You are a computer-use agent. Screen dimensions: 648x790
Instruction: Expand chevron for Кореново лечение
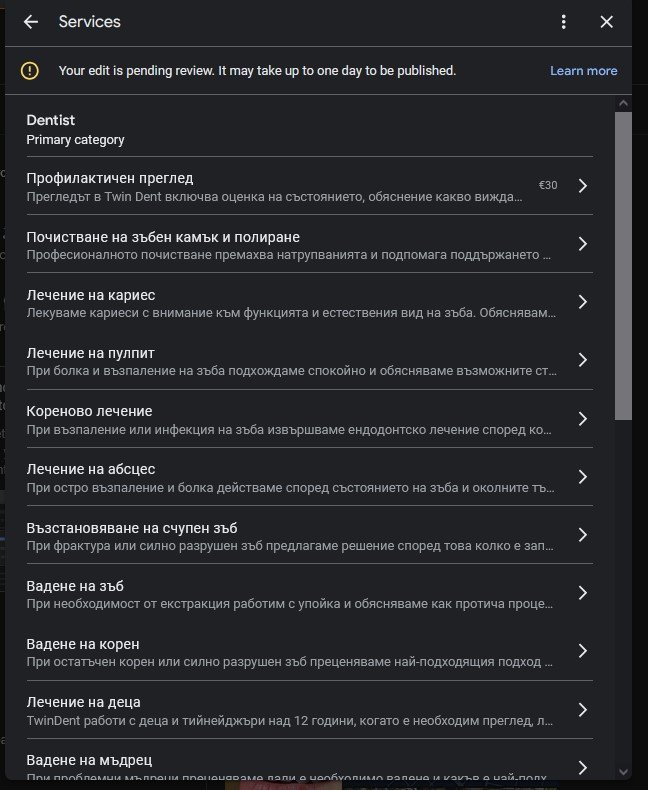coord(582,418)
